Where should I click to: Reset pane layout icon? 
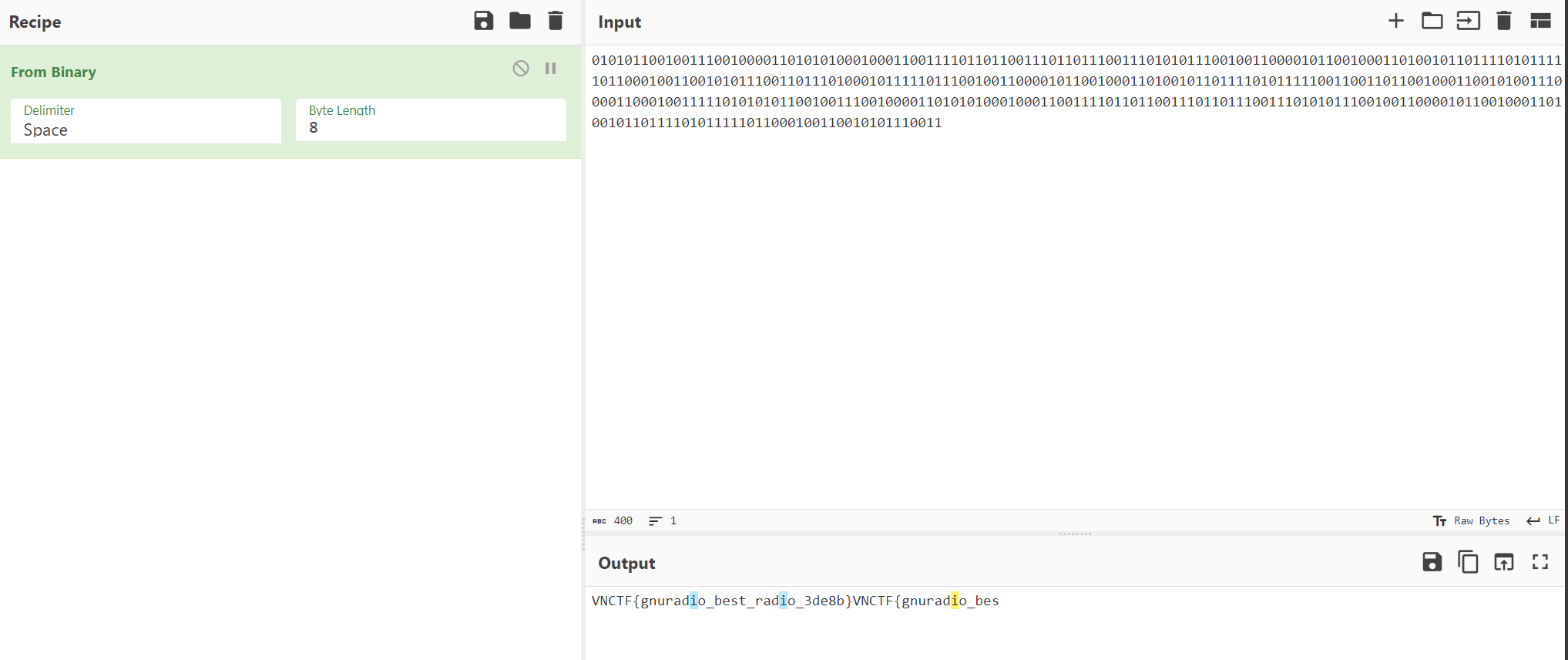click(1540, 21)
